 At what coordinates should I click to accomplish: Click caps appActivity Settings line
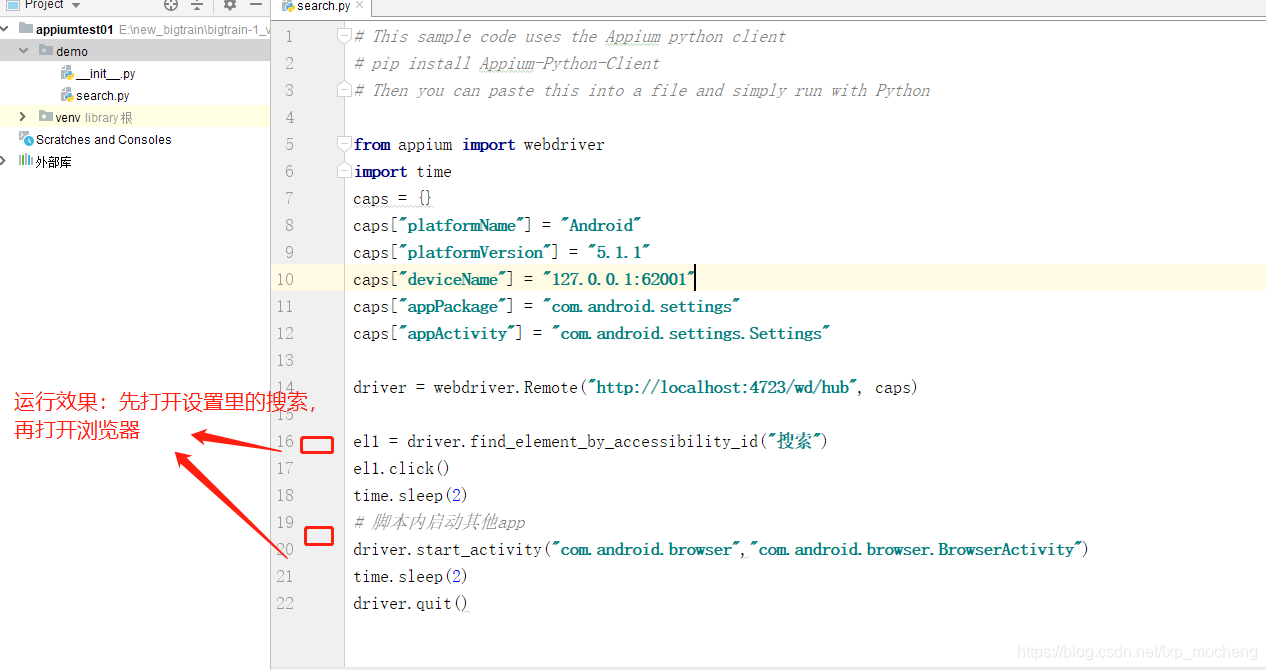pos(593,333)
